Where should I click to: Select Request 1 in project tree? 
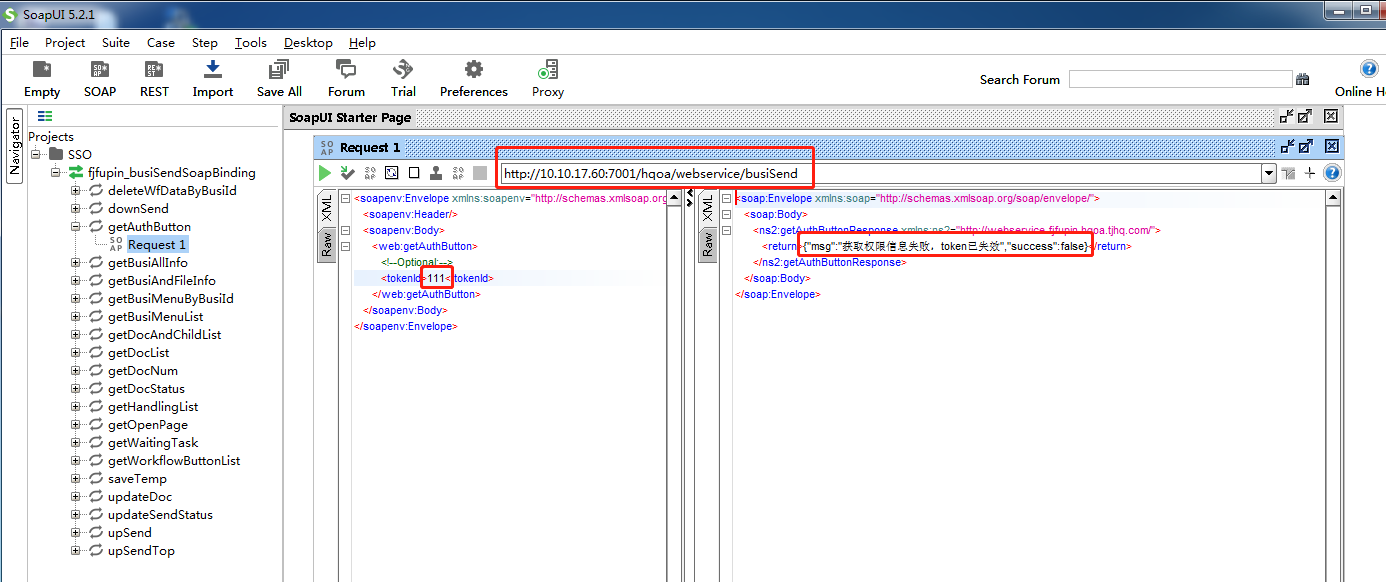click(157, 244)
